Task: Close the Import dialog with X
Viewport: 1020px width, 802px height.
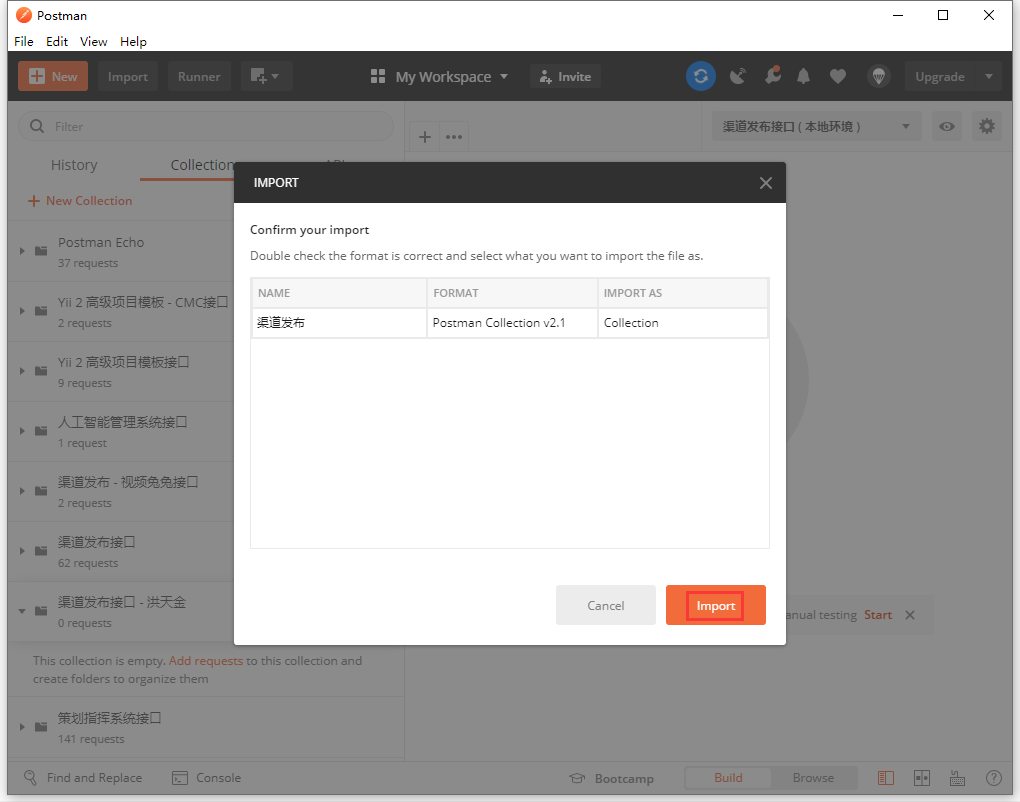Action: coord(765,183)
